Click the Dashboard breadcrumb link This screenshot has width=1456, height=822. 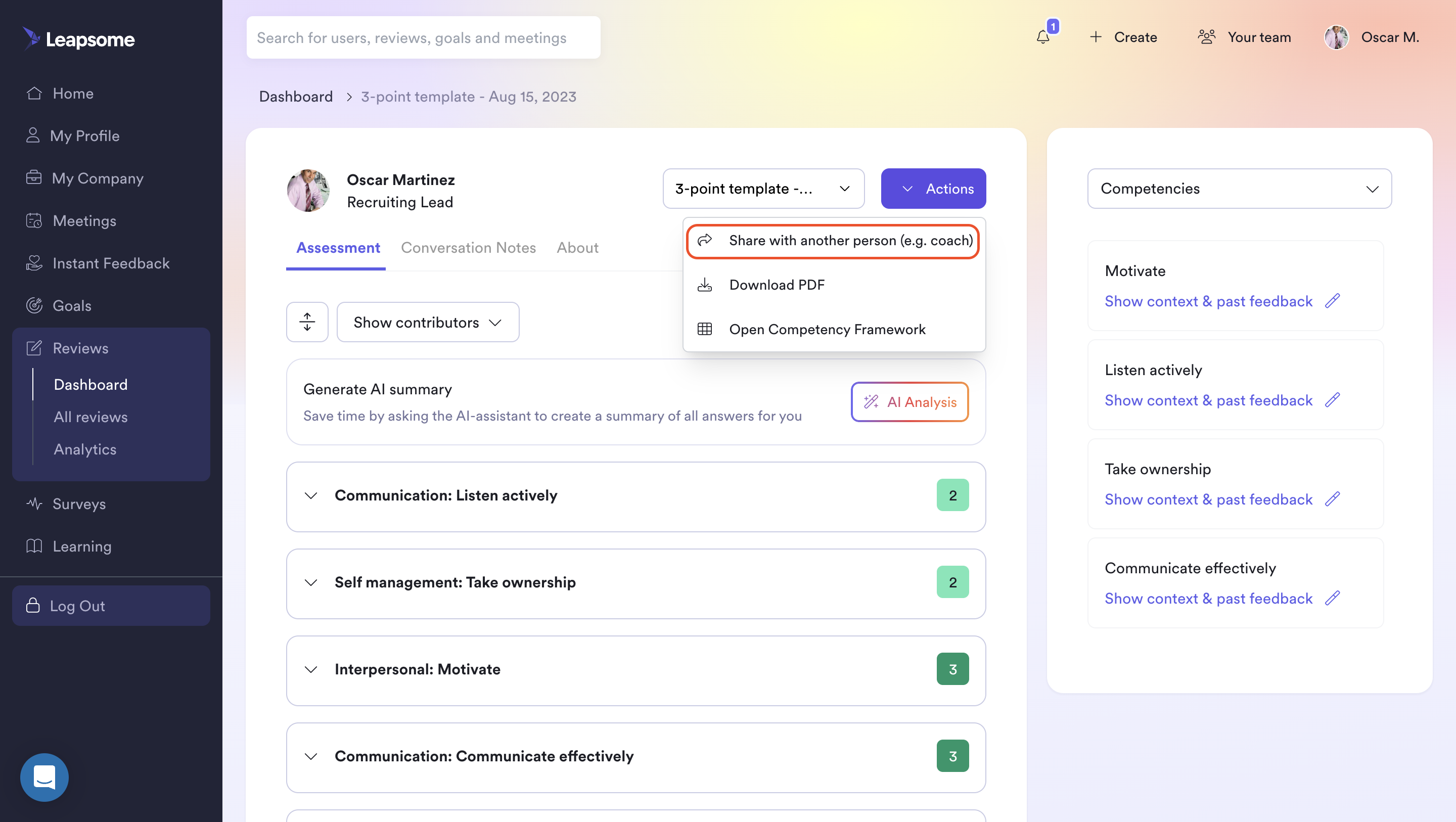point(296,97)
